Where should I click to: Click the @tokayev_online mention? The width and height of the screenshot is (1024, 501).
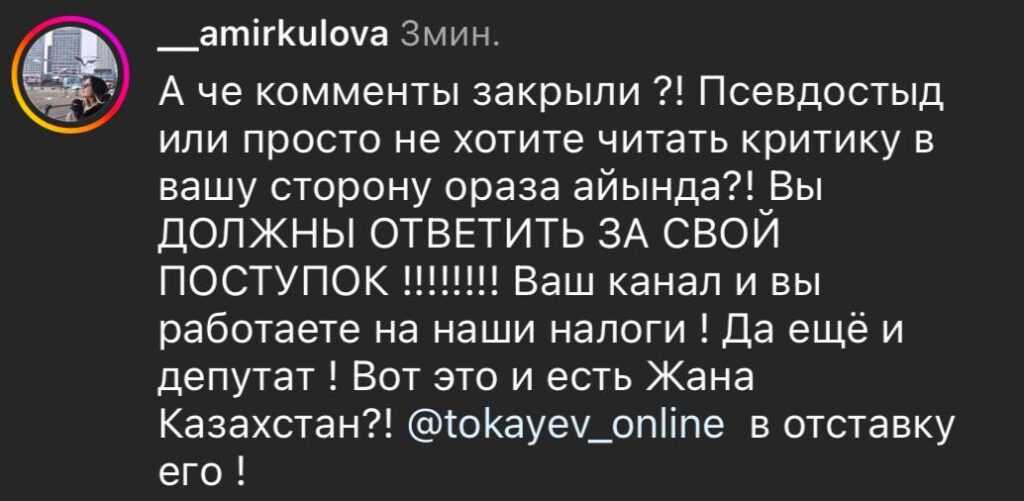pos(566,427)
